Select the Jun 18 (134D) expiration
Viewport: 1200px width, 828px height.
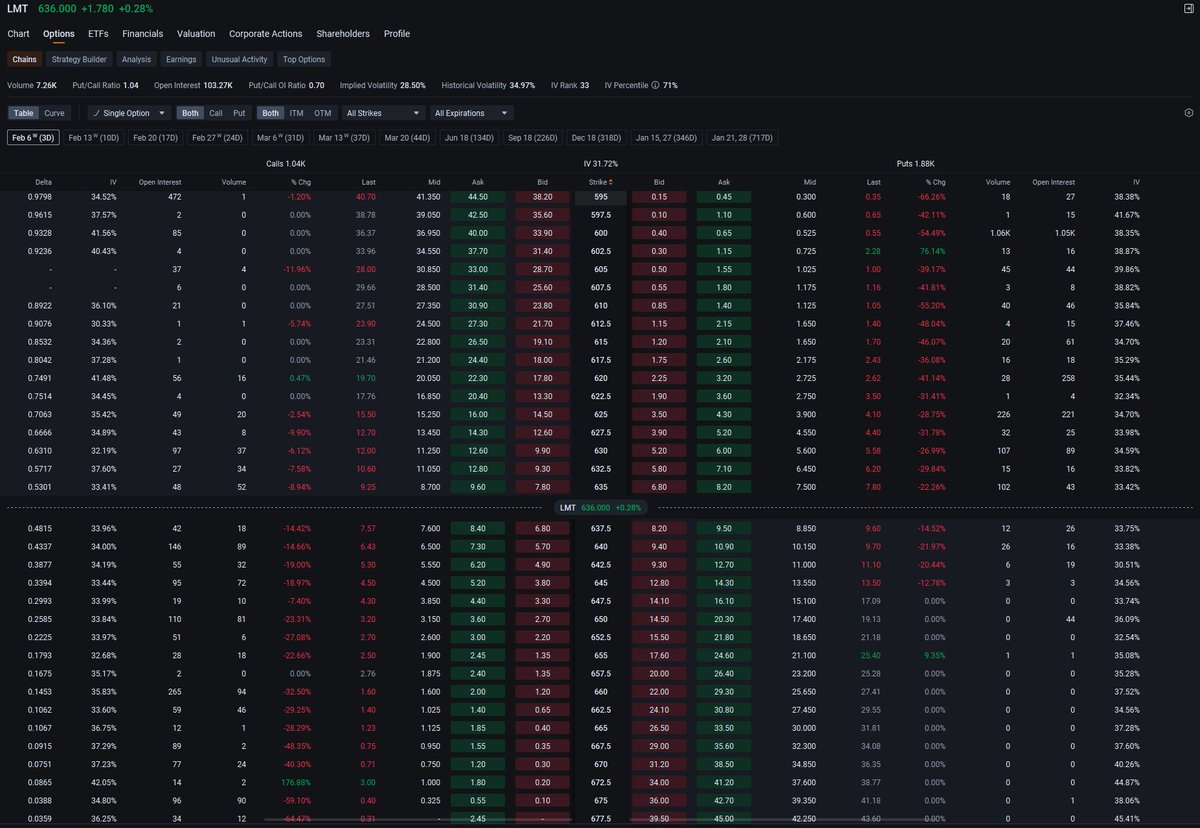pos(470,138)
